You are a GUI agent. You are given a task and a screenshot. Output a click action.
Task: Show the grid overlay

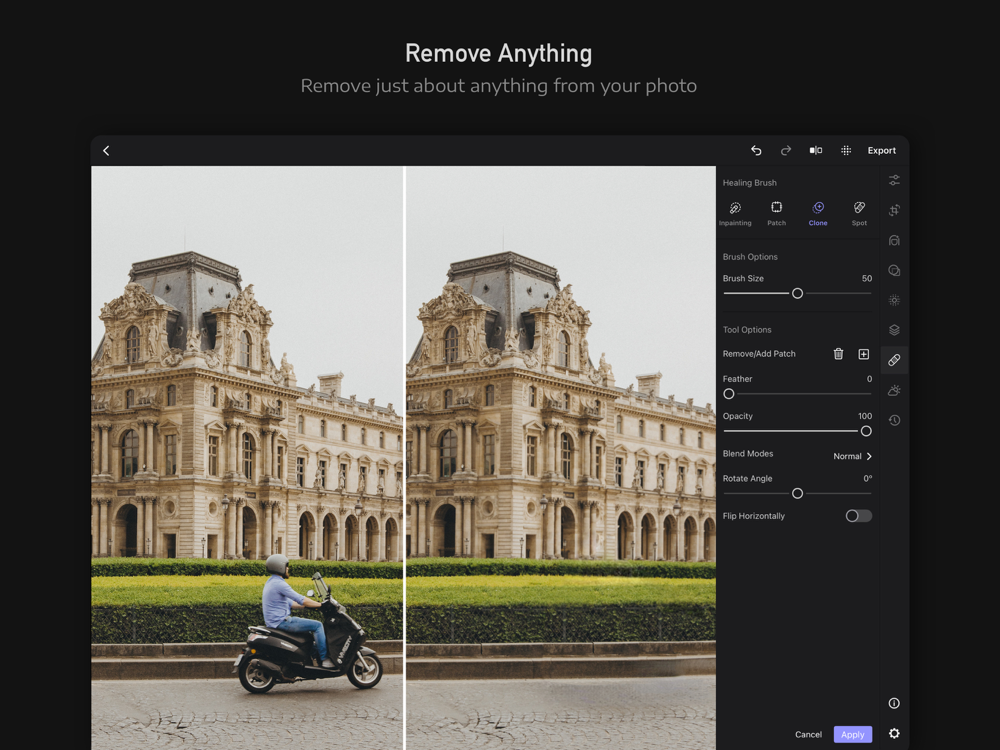click(846, 151)
